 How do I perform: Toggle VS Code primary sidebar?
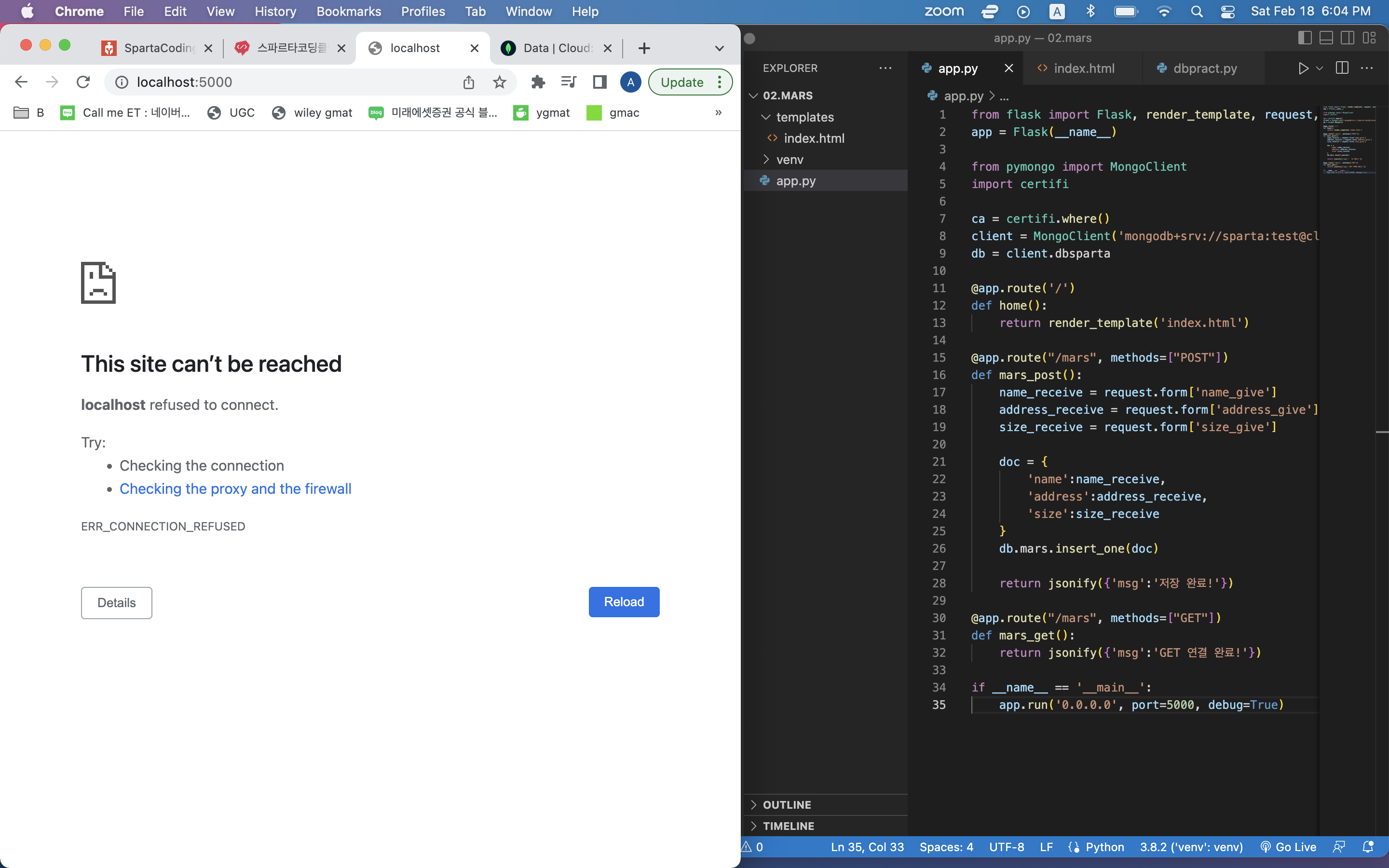[x=1304, y=38]
